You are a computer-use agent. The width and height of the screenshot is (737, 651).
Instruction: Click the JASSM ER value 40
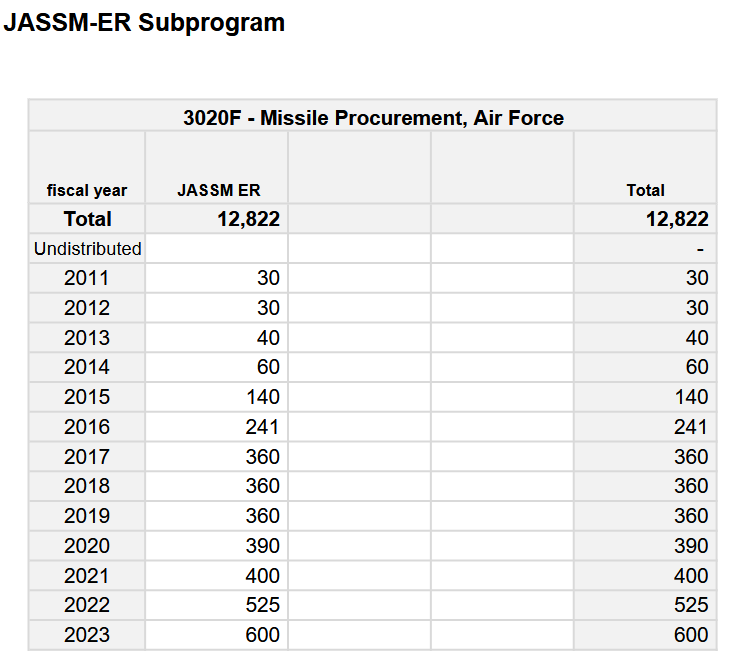coord(268,338)
